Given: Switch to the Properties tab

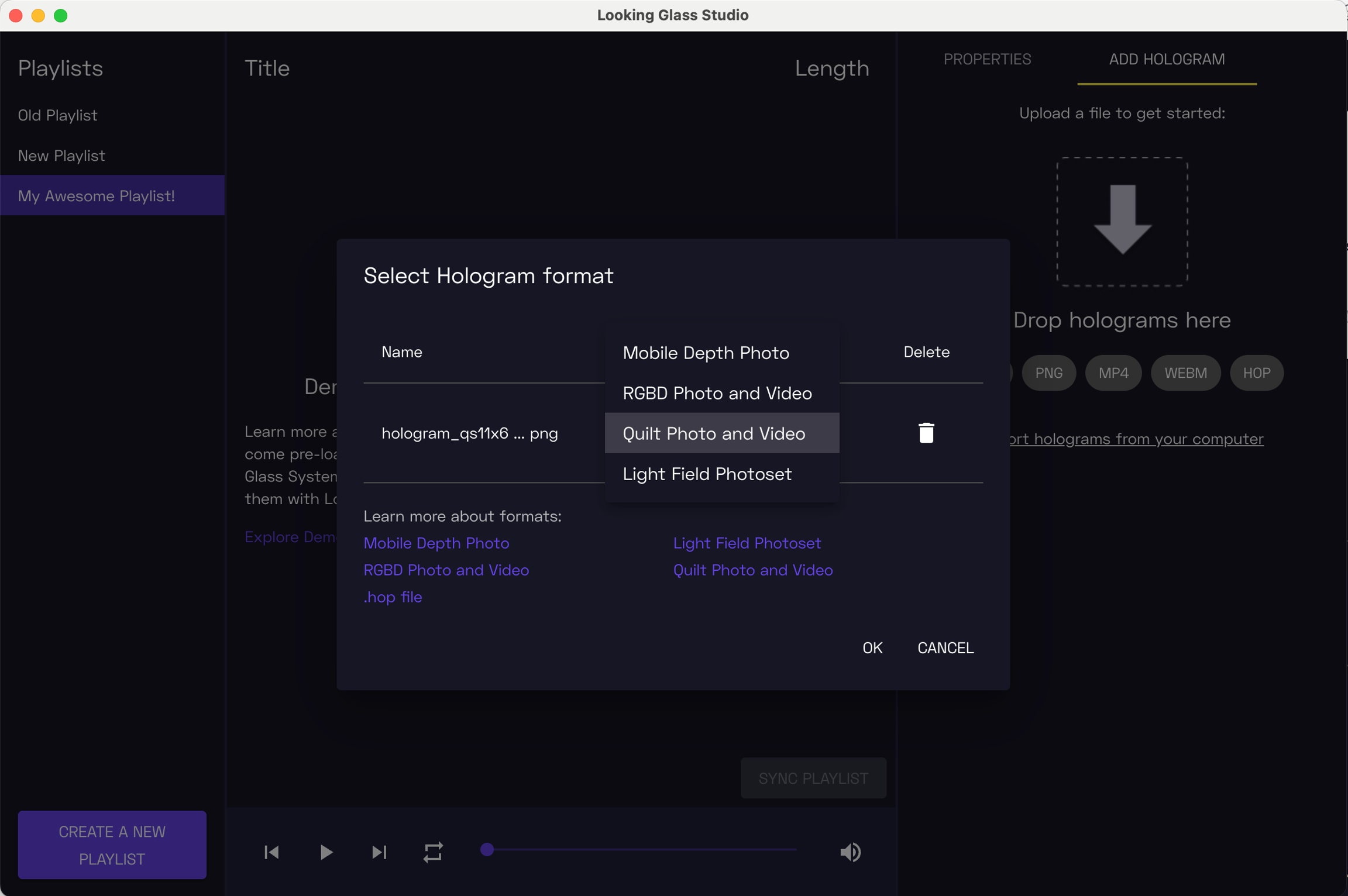Looking at the screenshot, I should click(987, 59).
